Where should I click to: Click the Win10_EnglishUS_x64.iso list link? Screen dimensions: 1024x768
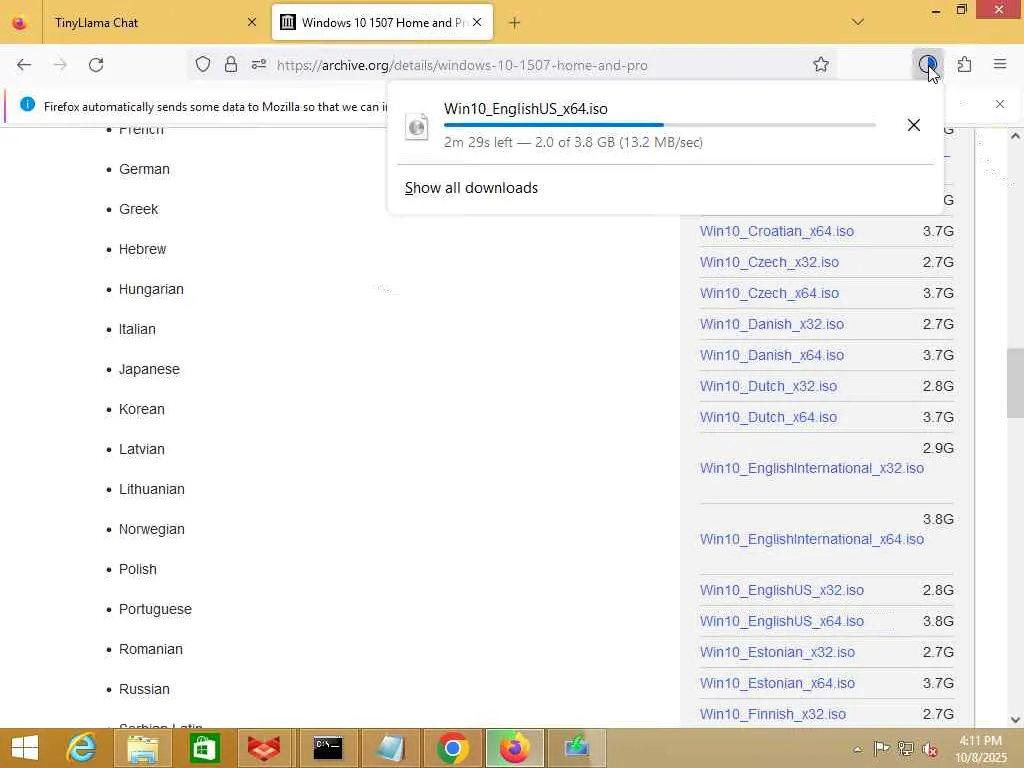[x=782, y=621]
